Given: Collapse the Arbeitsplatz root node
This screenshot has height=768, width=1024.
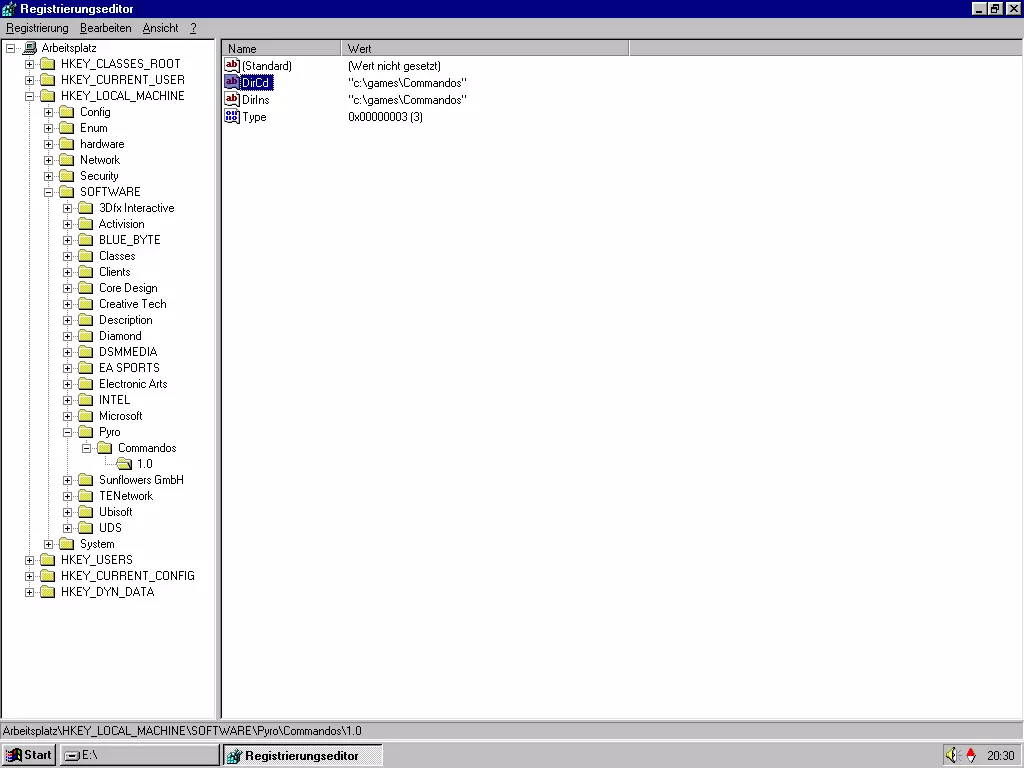Looking at the screenshot, I should [x=10, y=48].
